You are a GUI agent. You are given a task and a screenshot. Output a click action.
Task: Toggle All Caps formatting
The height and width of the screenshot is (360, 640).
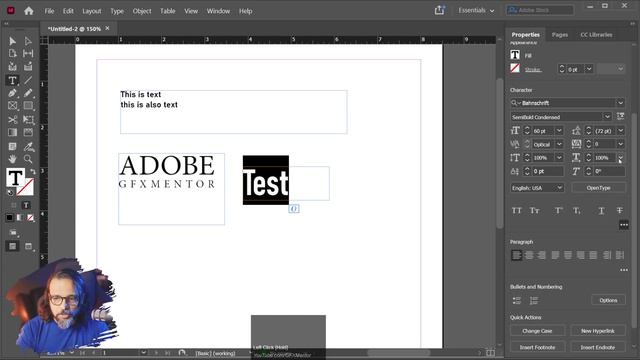pyautogui.click(x=517, y=211)
